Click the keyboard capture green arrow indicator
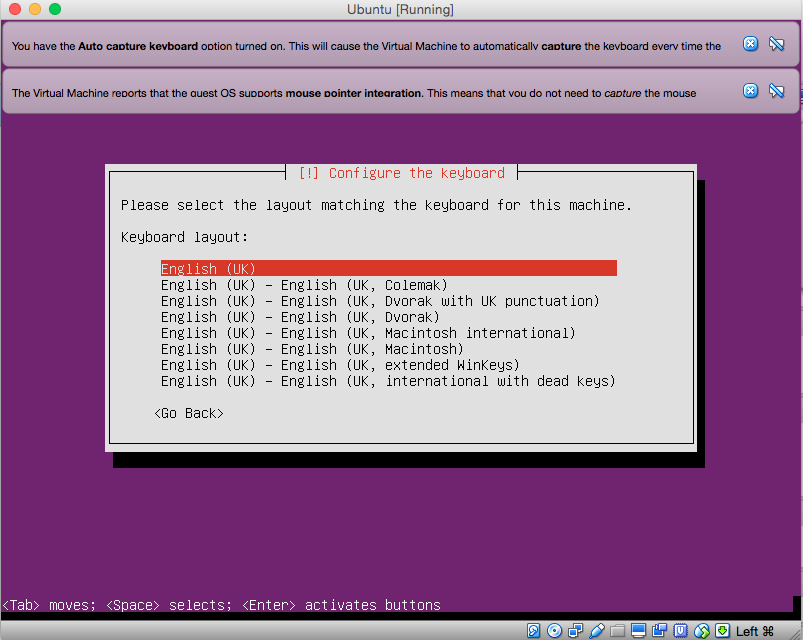The height and width of the screenshot is (640, 803). [x=722, y=631]
